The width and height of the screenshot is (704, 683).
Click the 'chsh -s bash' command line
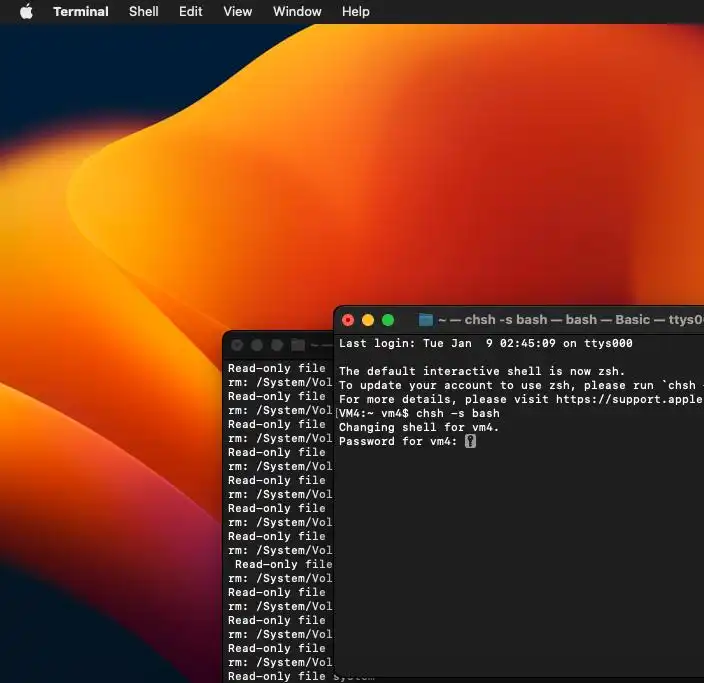(419, 413)
